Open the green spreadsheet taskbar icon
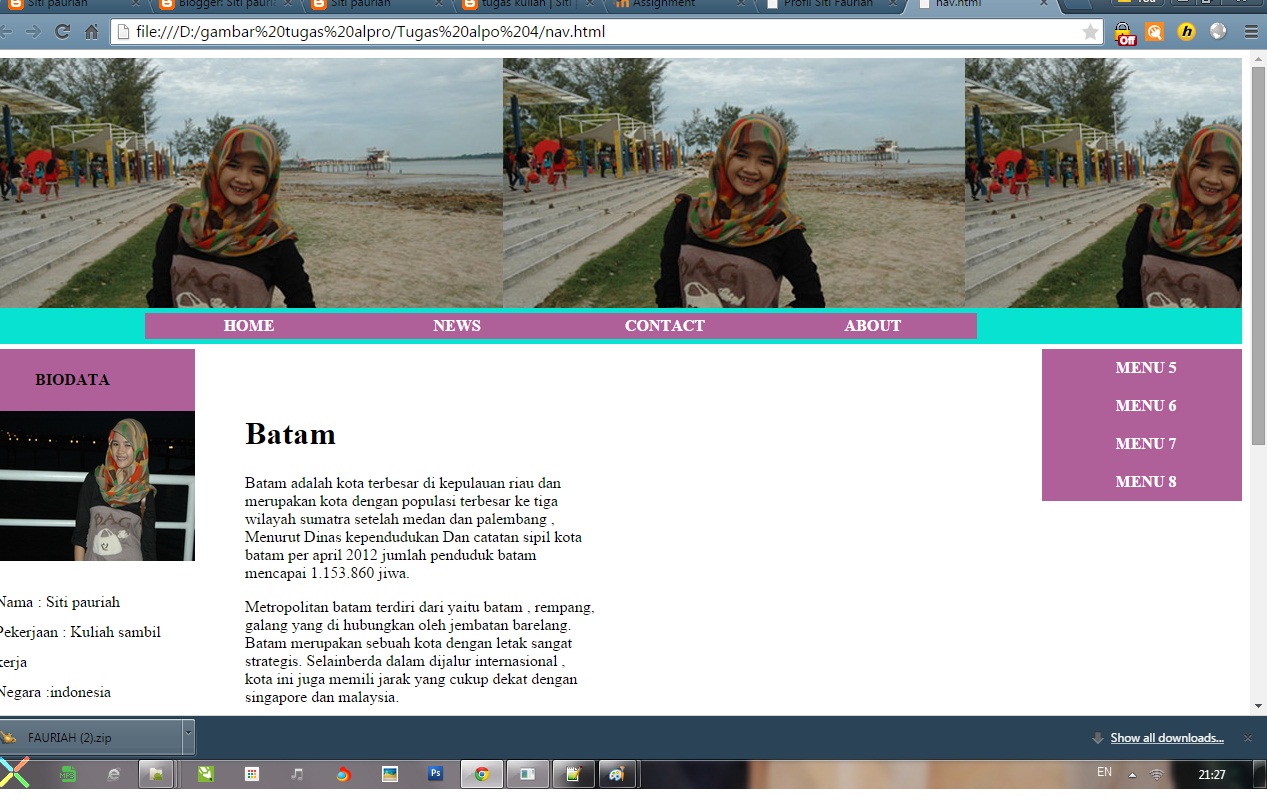The image size is (1267, 800). pos(68,774)
